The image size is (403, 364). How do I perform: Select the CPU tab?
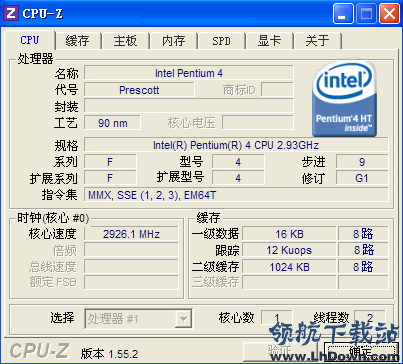(30, 40)
